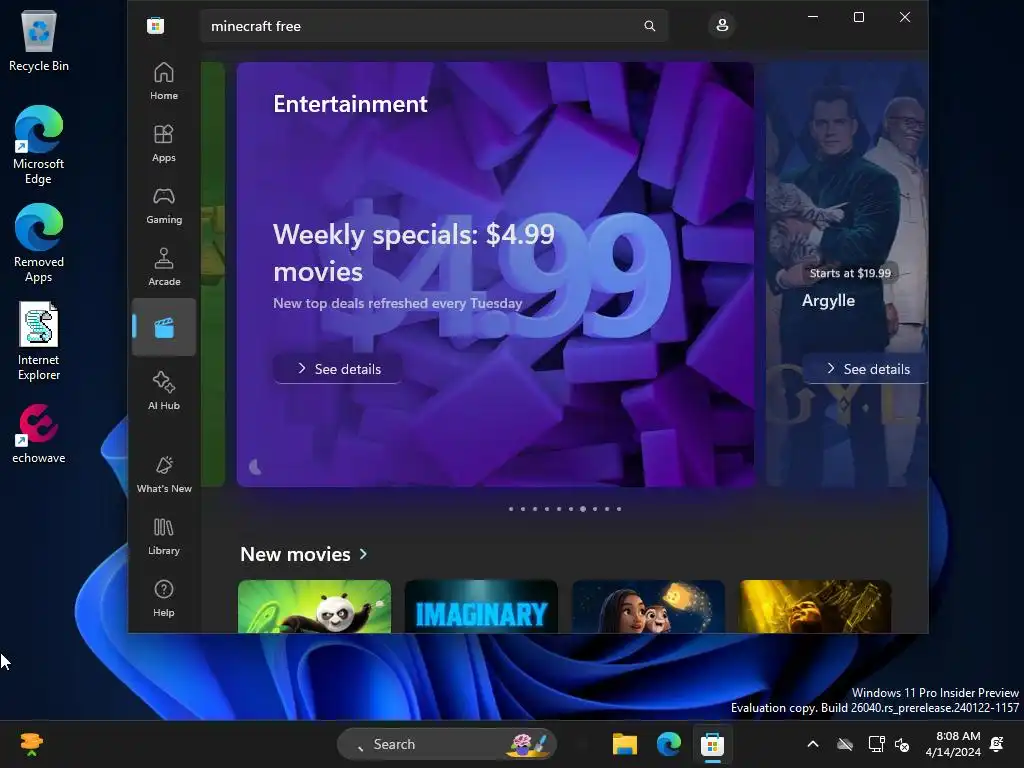Viewport: 1024px width, 768px height.
Task: Click the Weekly specials $4.99 banner
Action: point(495,274)
